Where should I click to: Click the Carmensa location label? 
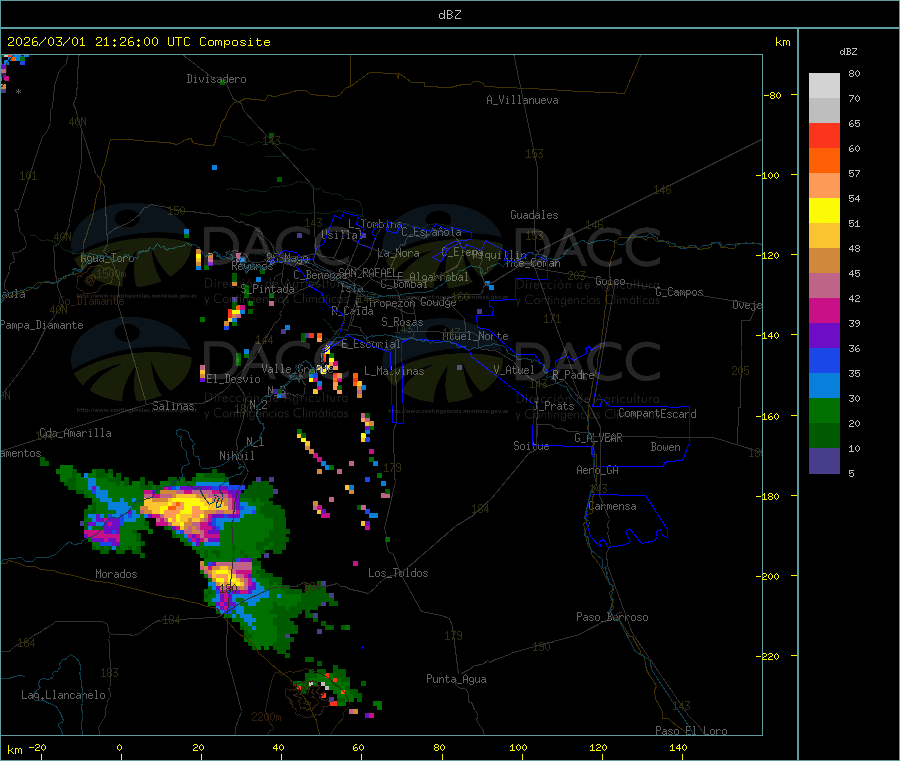pyautogui.click(x=612, y=506)
